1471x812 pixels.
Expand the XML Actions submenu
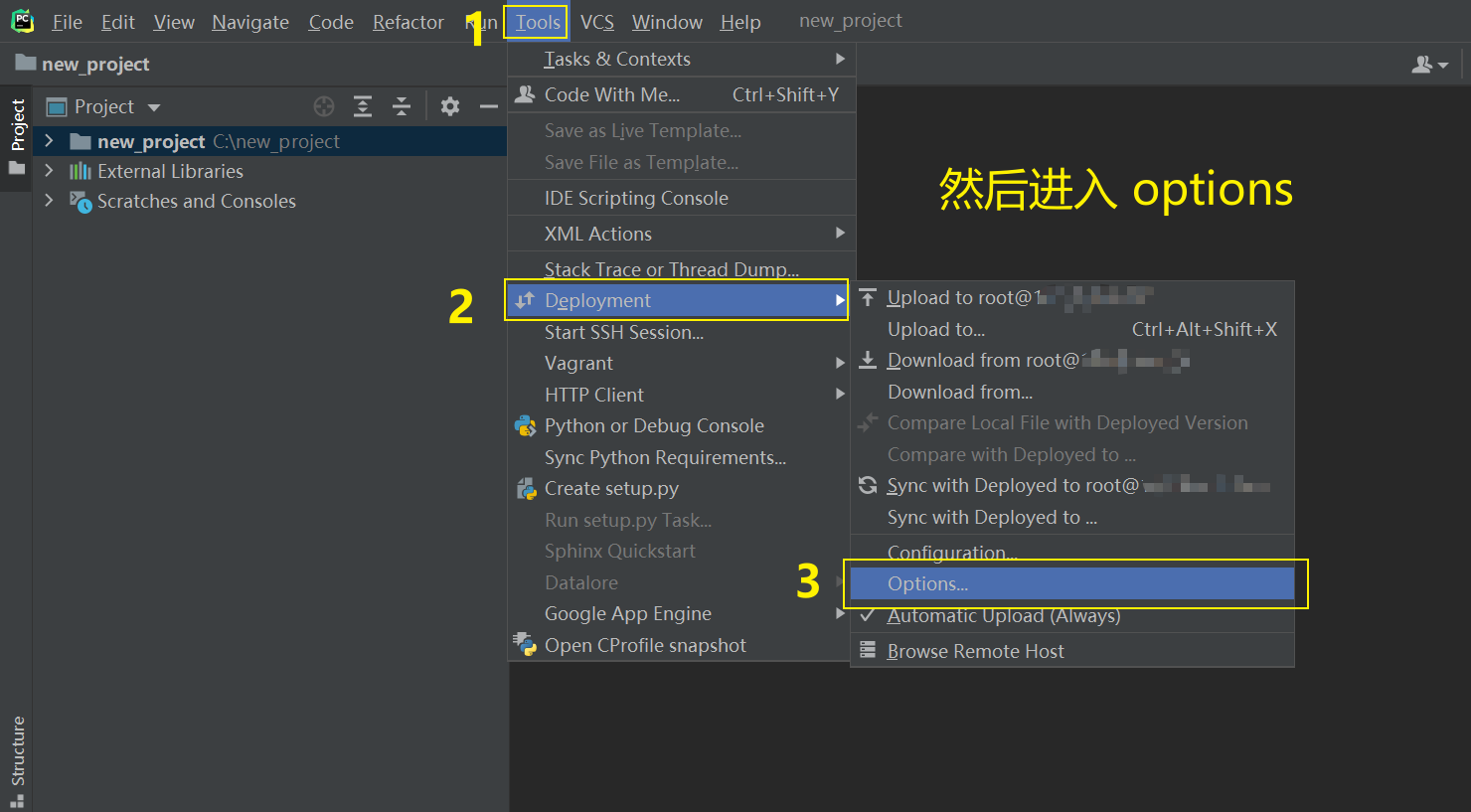[x=682, y=234]
